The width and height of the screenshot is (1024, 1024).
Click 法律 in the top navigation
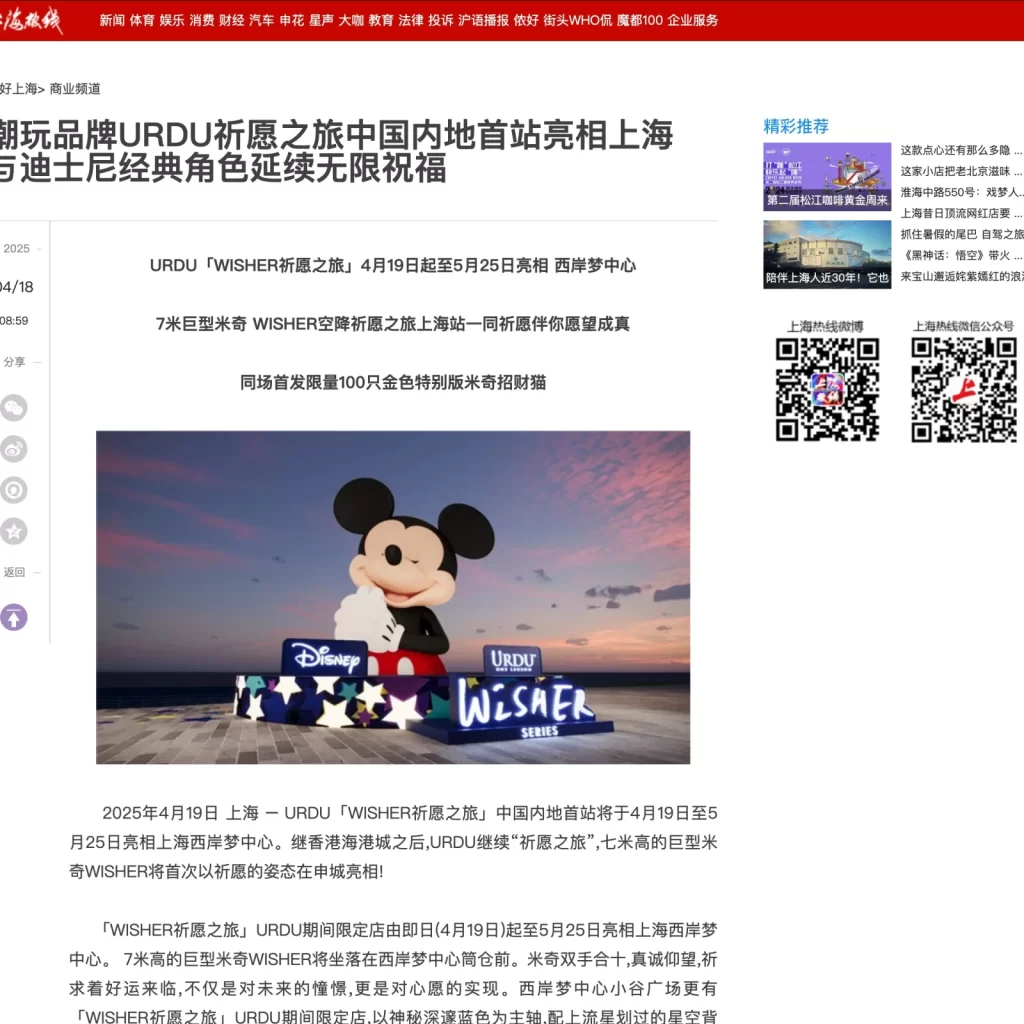pos(411,20)
